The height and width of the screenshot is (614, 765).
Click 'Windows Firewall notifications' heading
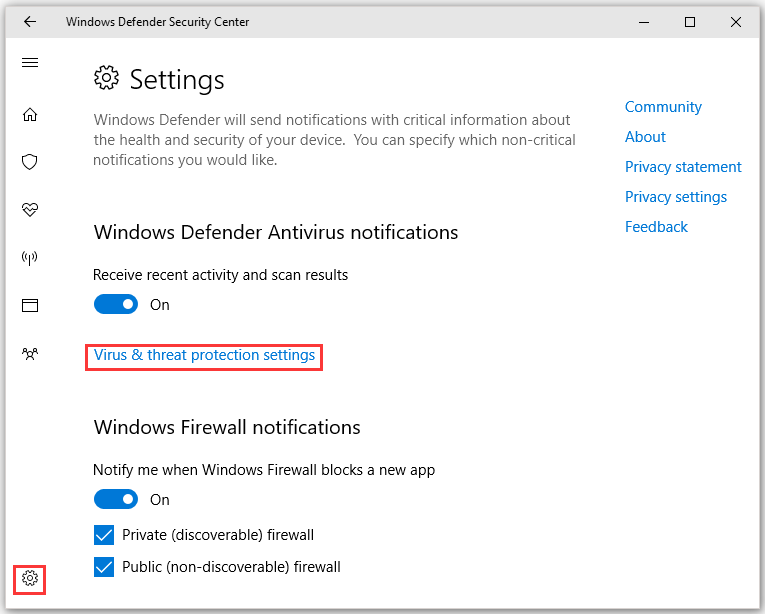point(227,427)
